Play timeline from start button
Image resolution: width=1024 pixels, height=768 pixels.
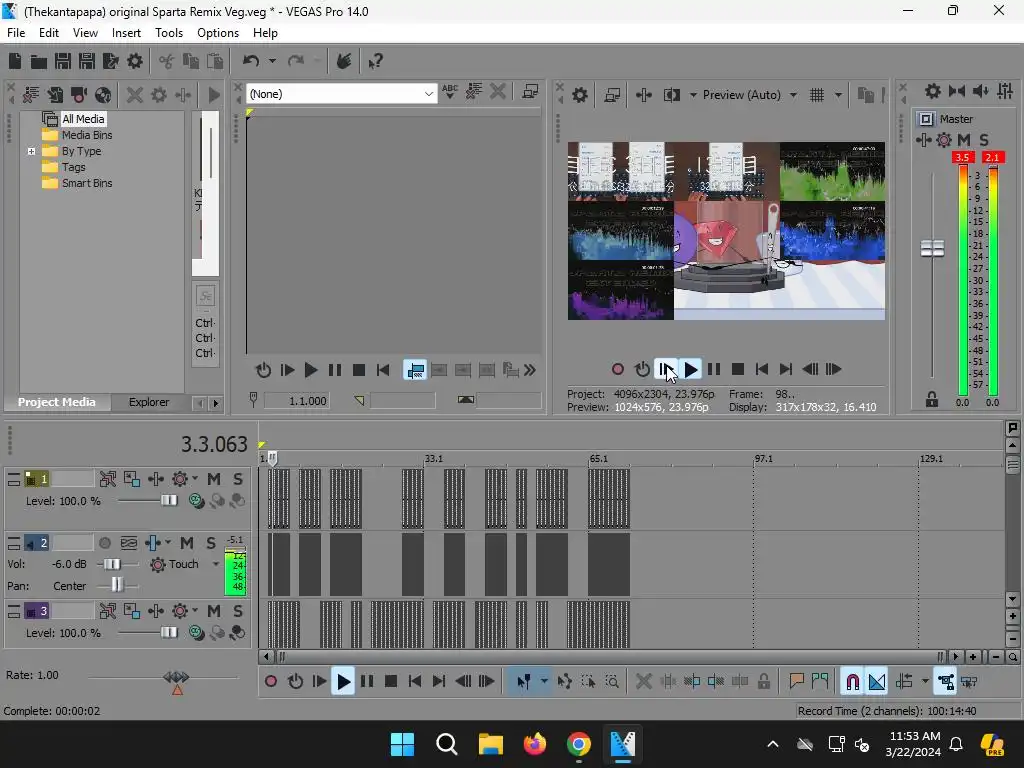click(319, 682)
